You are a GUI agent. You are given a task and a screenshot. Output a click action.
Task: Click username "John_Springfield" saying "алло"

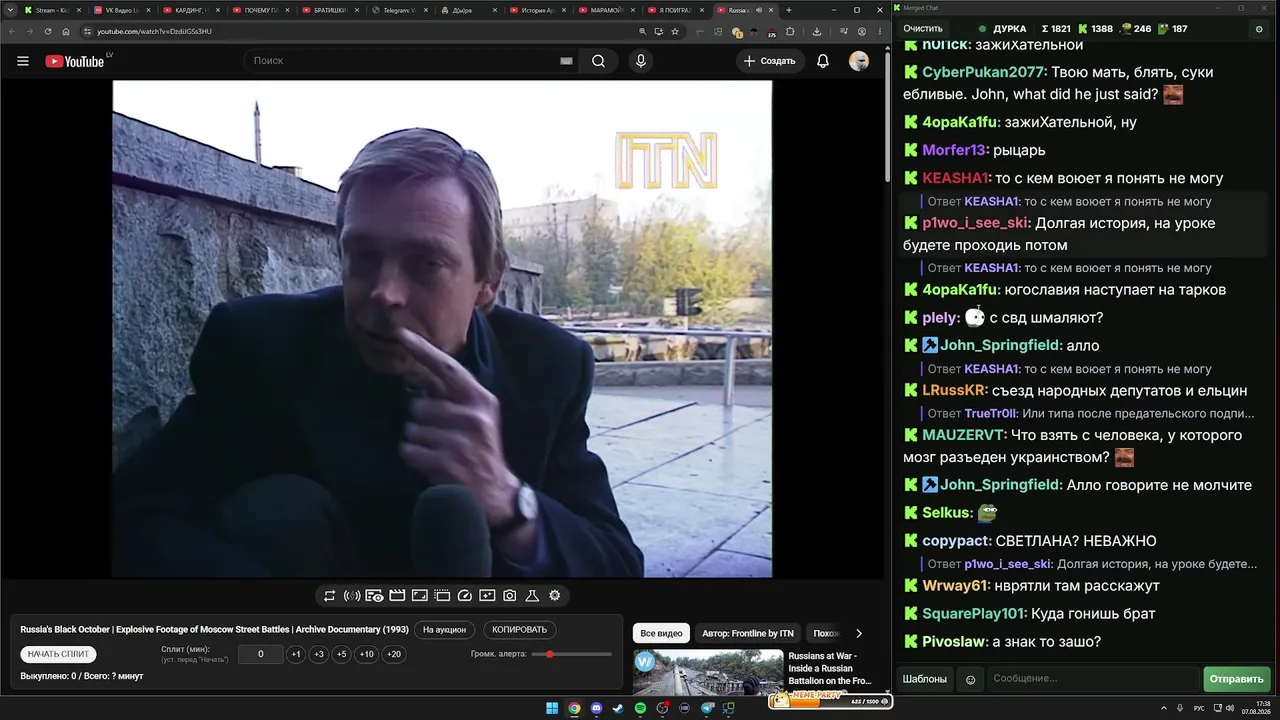[1000, 346]
